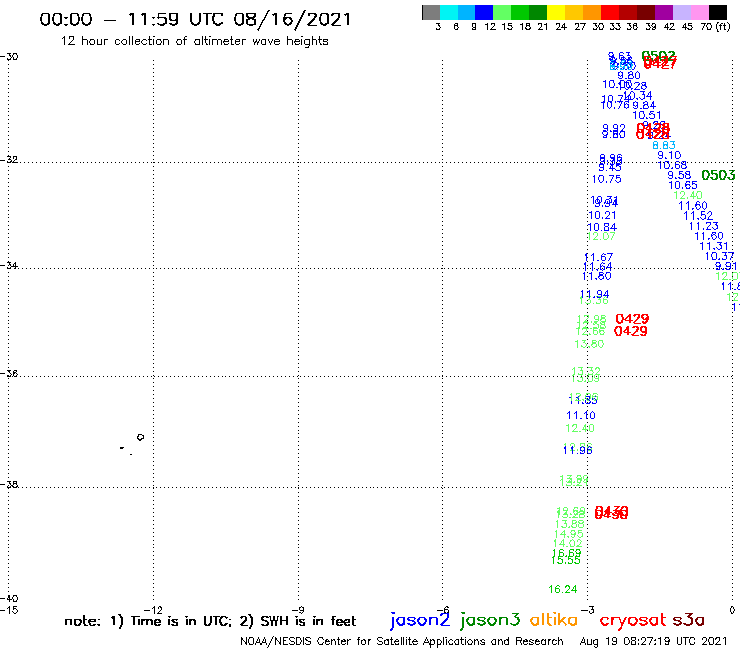This screenshot has height=650, width=740.
Task: Click the 'altika' satellite legend label
Action: click(x=554, y=620)
